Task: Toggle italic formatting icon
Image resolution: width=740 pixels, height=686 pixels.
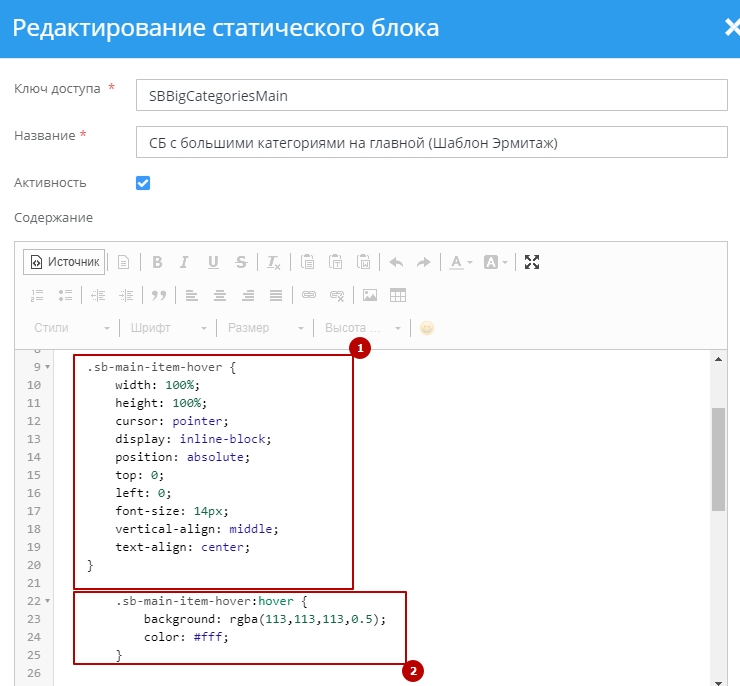Action: click(x=184, y=262)
